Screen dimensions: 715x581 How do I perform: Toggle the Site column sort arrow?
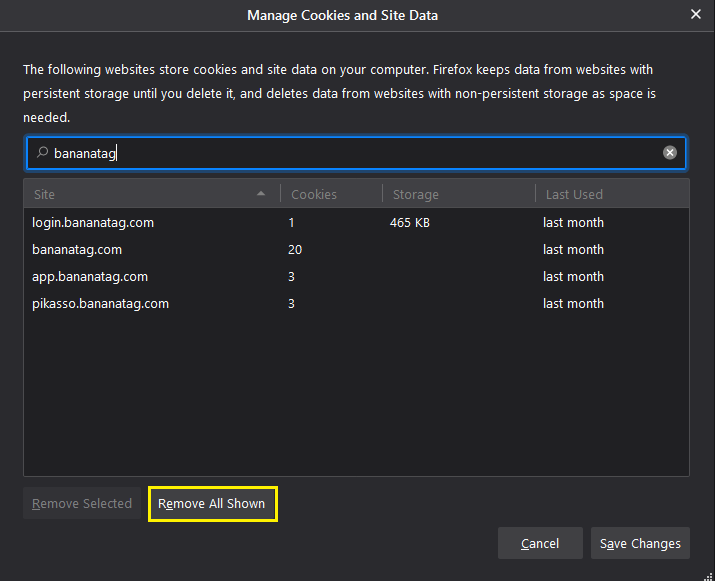(261, 194)
